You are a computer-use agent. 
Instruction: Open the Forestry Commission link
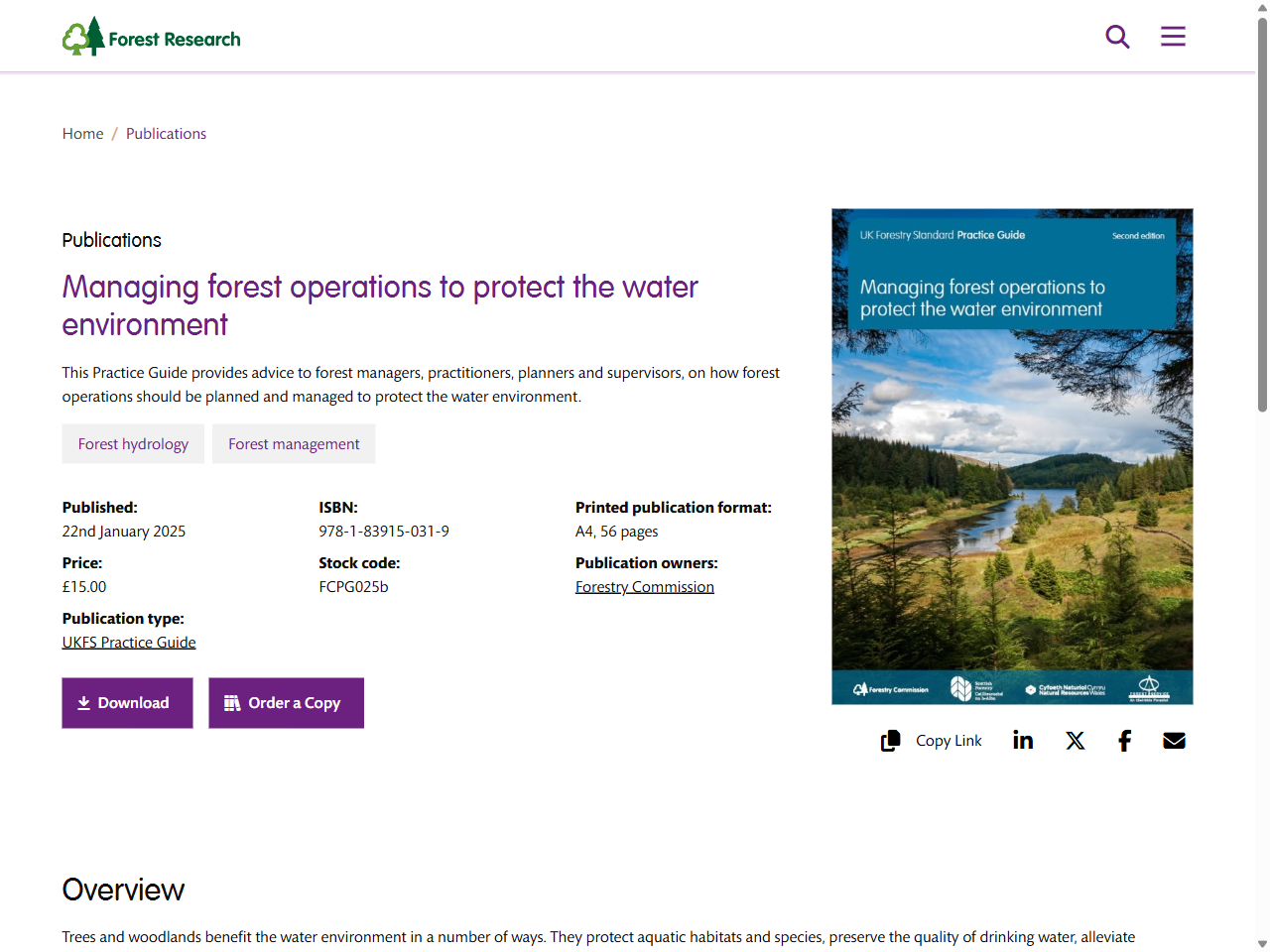pyautogui.click(x=645, y=586)
